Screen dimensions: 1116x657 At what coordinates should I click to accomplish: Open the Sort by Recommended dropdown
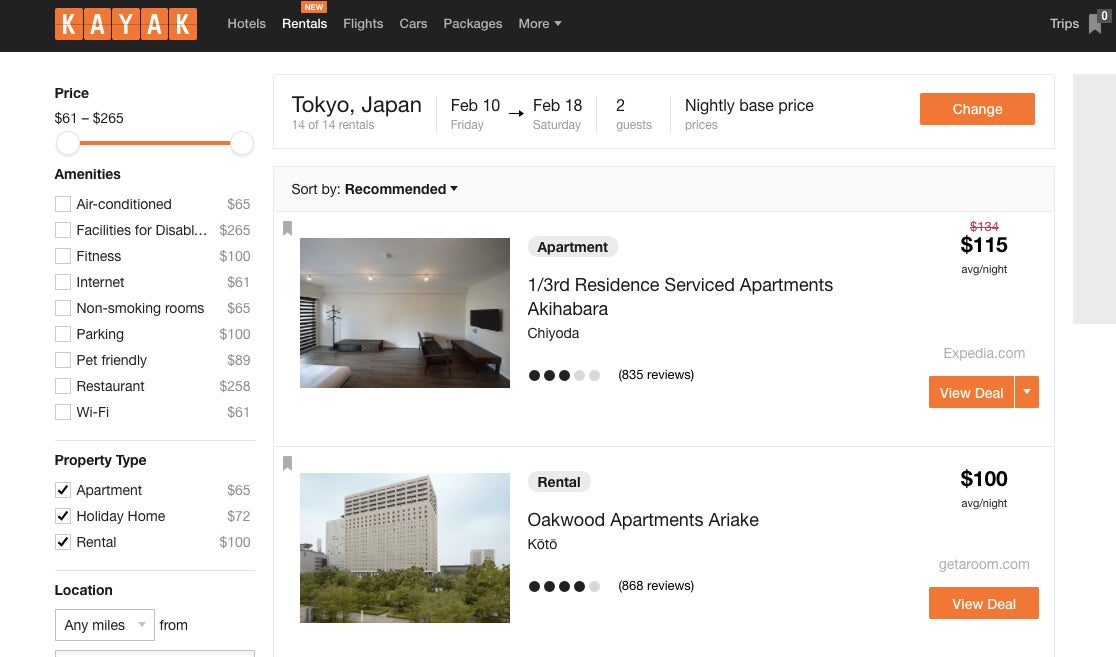[x=374, y=189]
